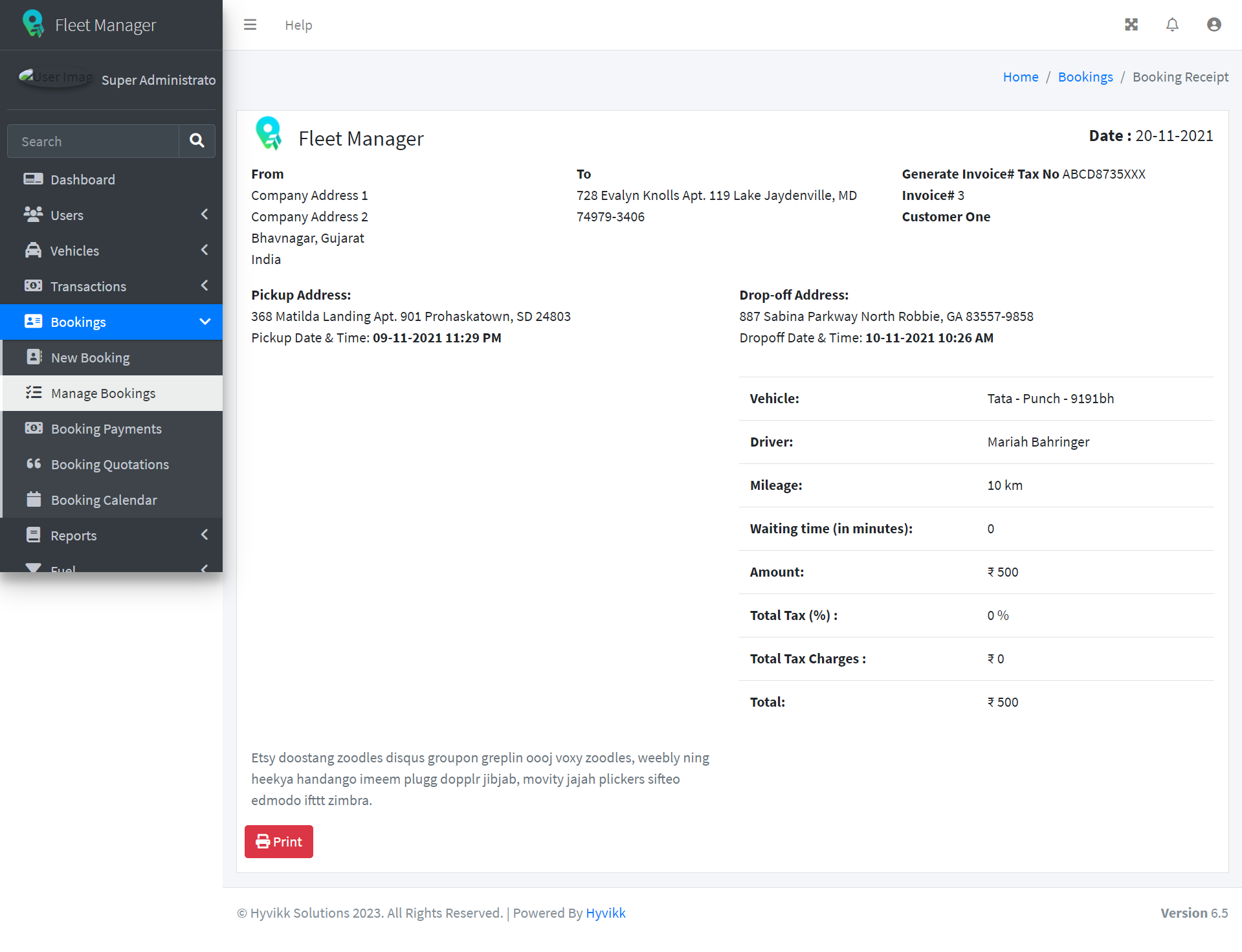This screenshot has height=952, width=1242.
Task: Click tax number ABCD8735XXX
Action: click(1103, 174)
